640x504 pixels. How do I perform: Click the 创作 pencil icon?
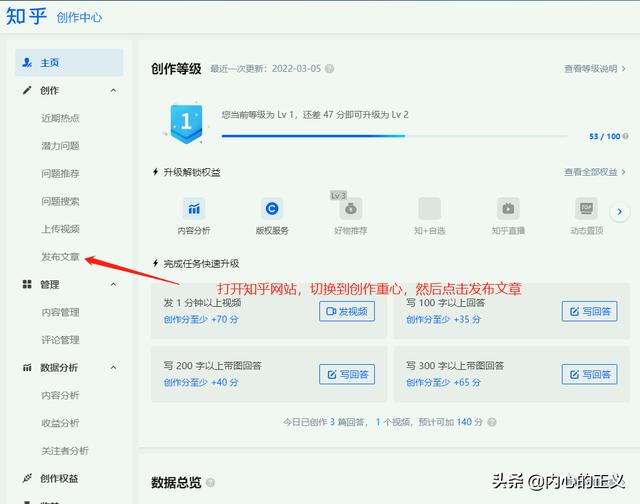(x=27, y=90)
